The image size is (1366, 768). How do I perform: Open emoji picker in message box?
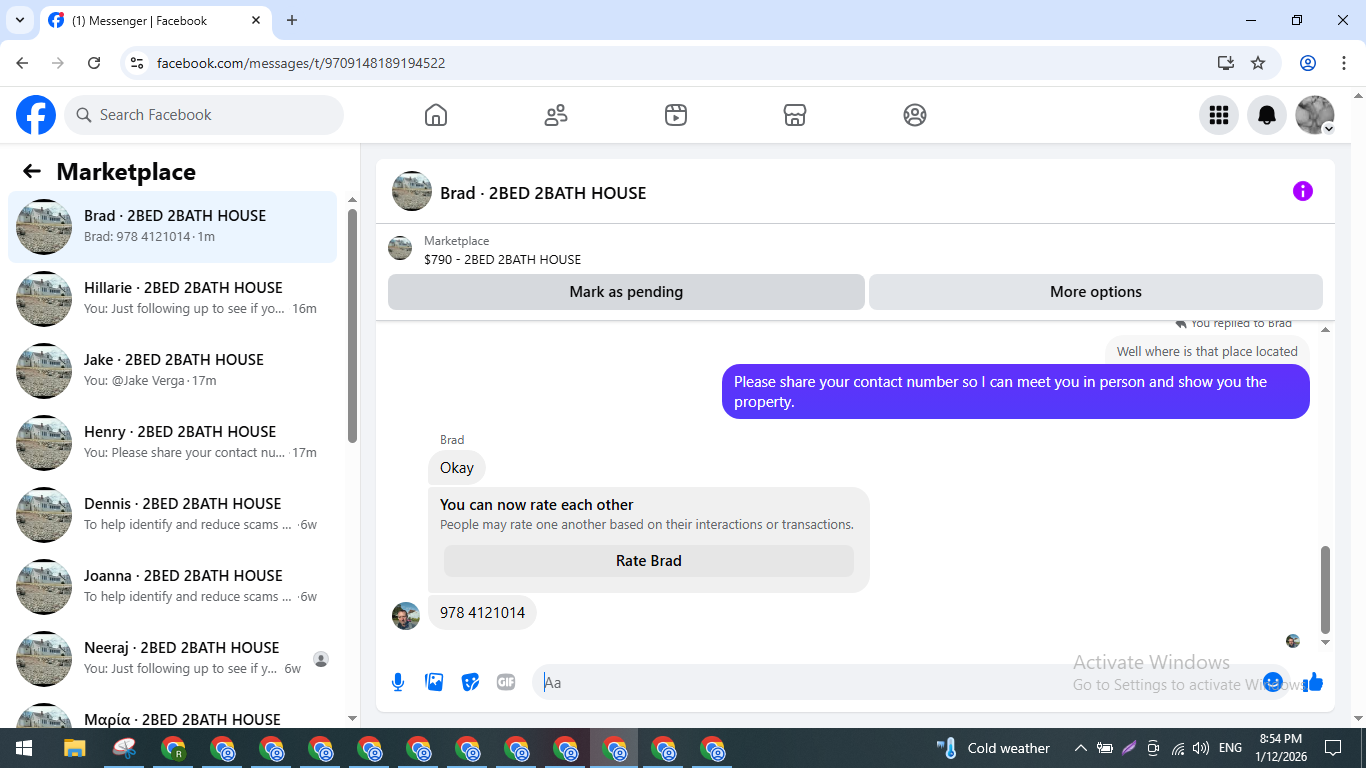(1273, 682)
